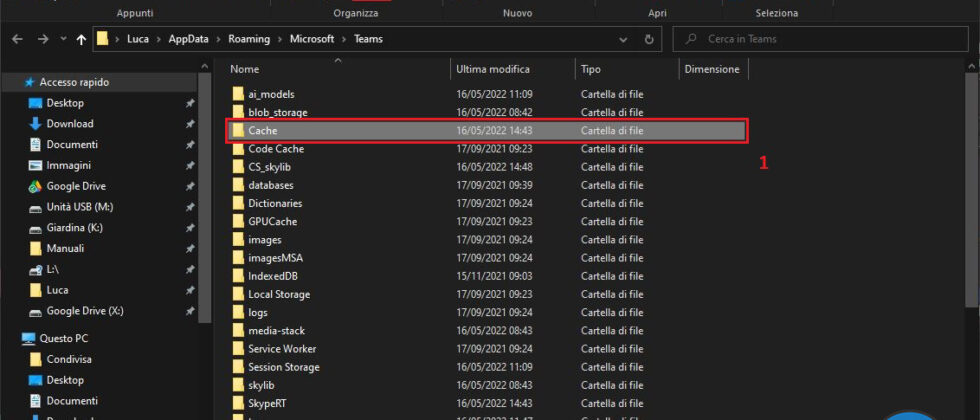Select Download in the sidebar
Screen dimensions: 980x420
(x=69, y=124)
